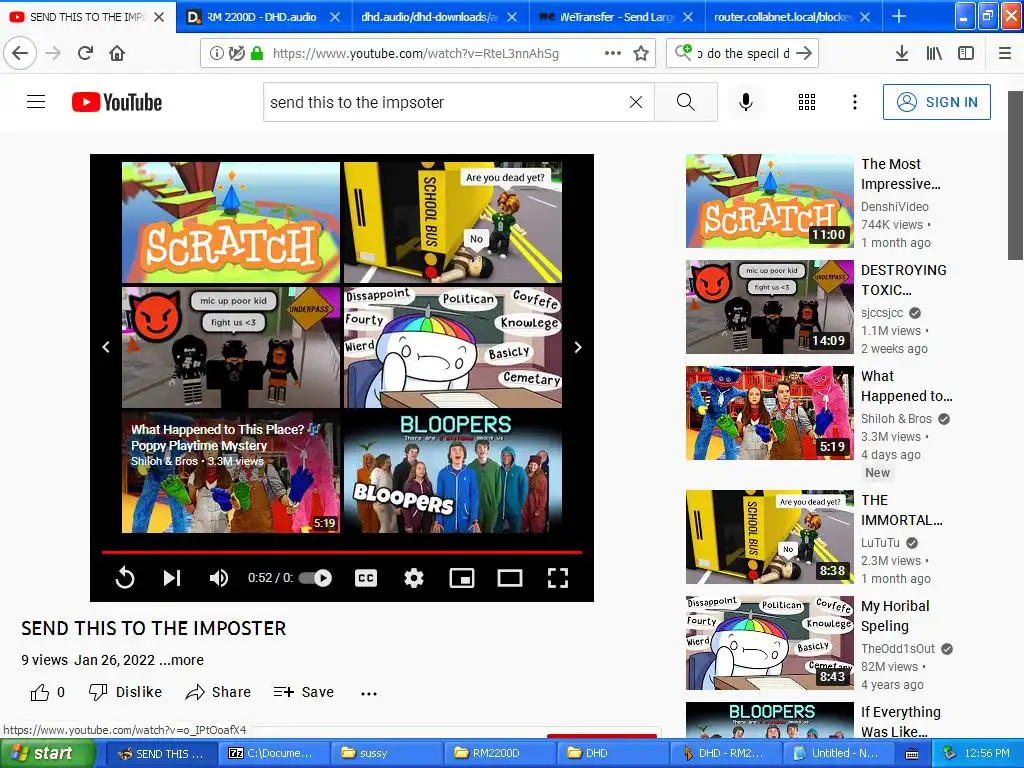1024x768 pixels.
Task: Switch to sussy folder in taskbar
Action: click(385, 754)
